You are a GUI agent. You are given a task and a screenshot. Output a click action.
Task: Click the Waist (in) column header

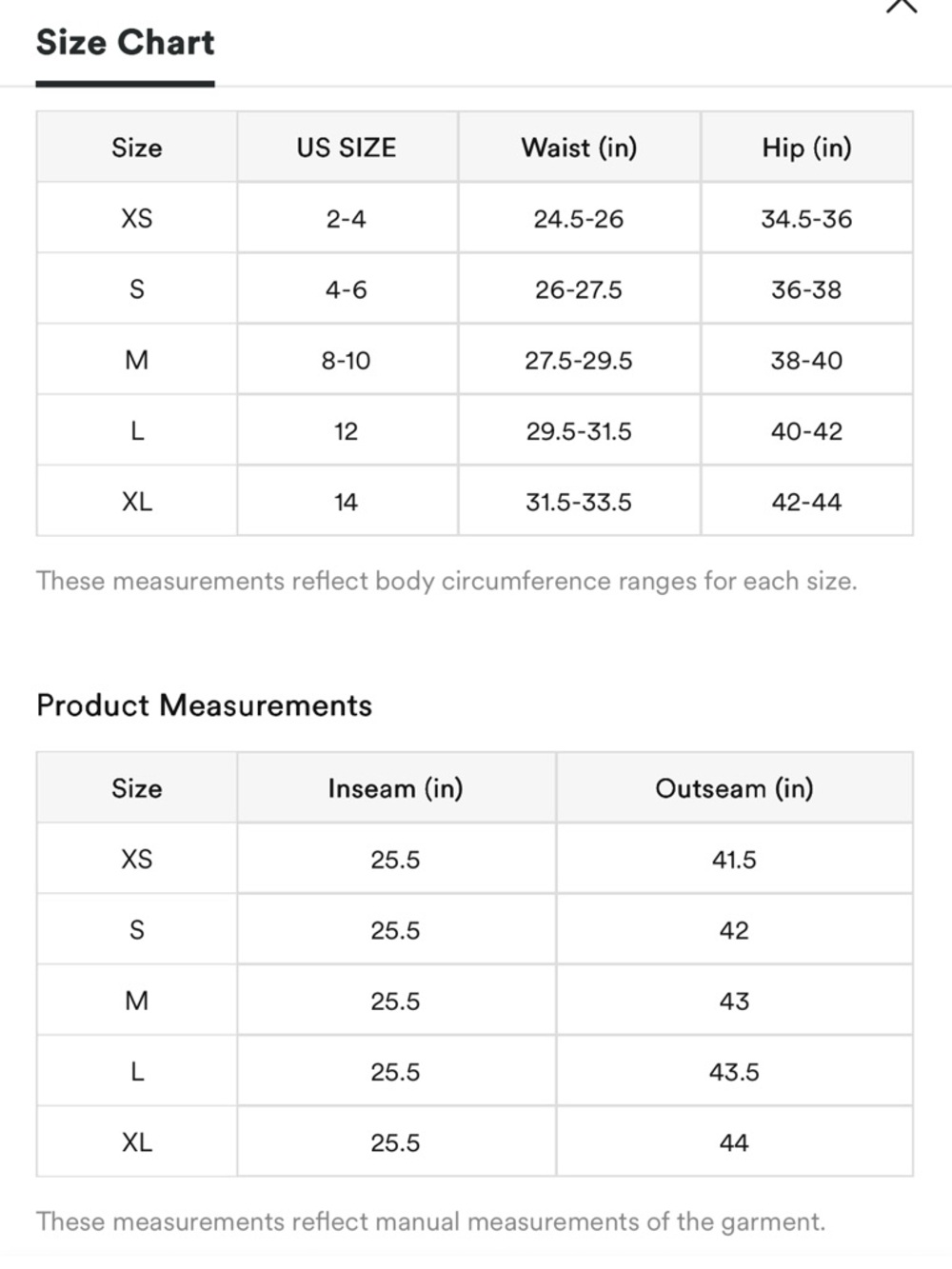click(x=579, y=148)
